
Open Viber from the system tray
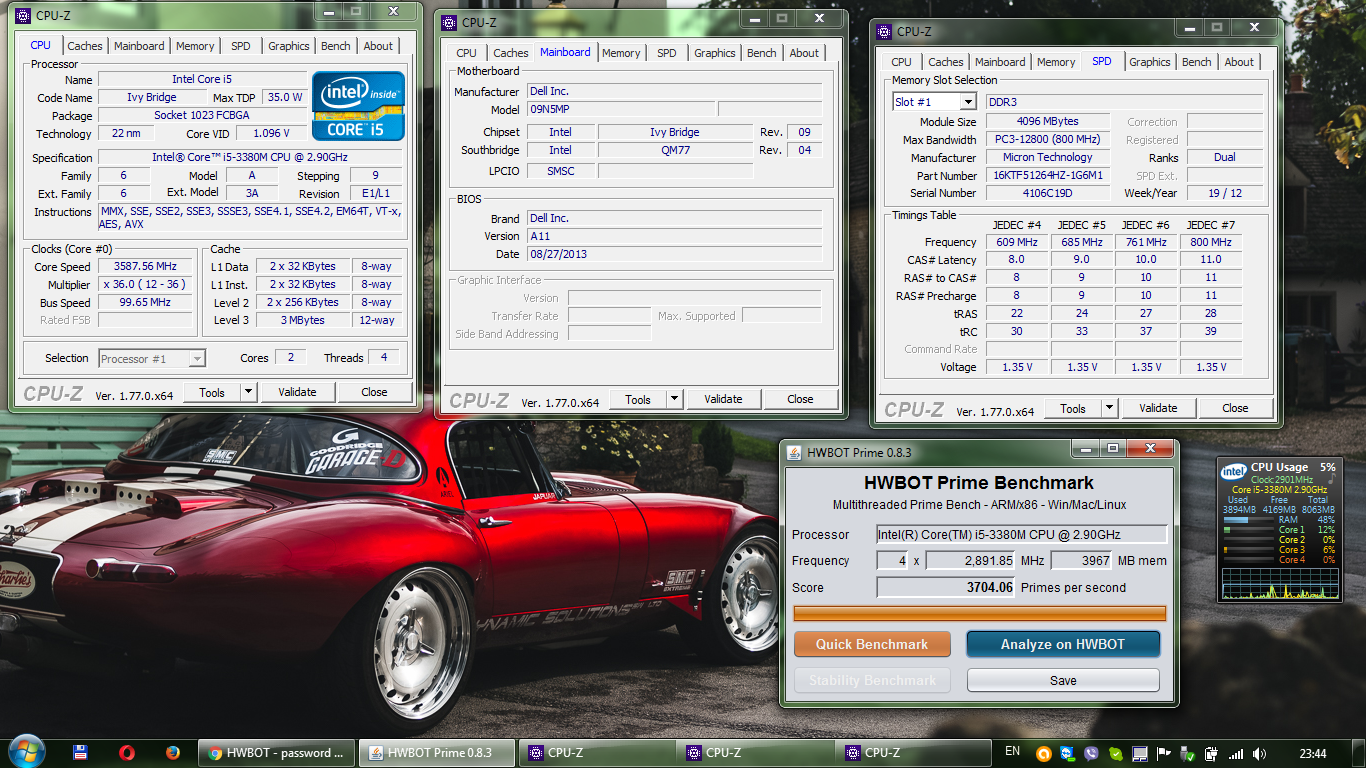[1091, 754]
